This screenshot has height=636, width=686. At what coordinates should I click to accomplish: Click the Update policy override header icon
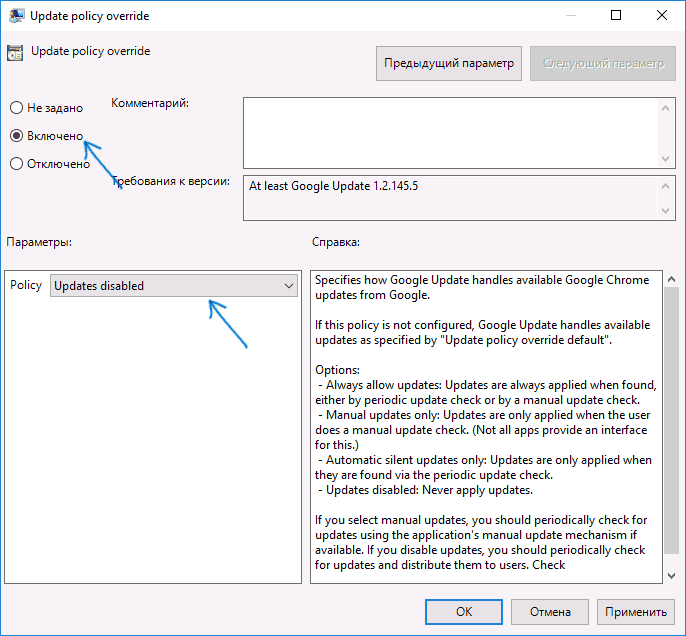(x=16, y=53)
